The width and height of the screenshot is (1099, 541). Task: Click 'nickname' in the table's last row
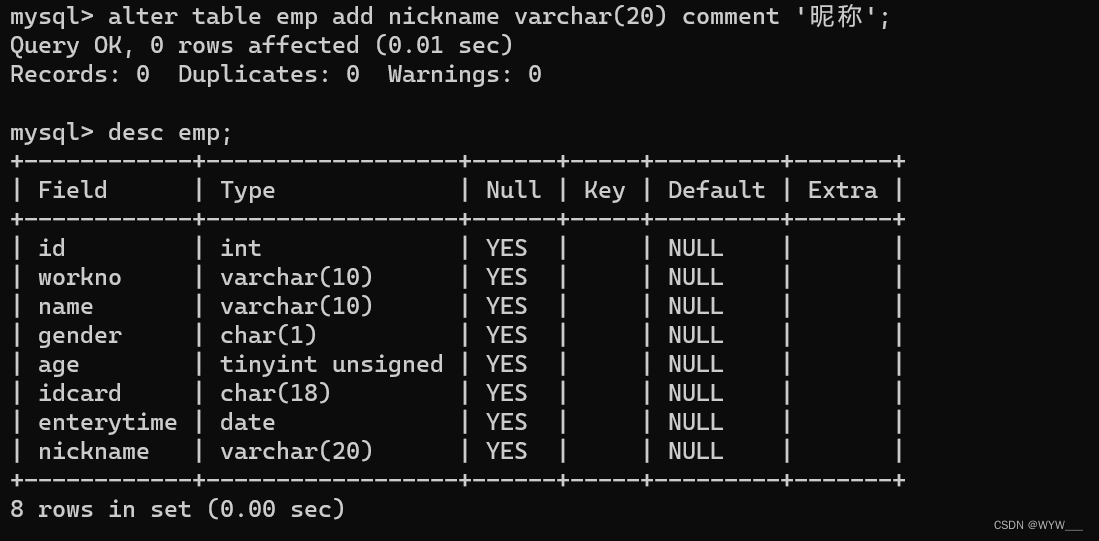point(93,451)
